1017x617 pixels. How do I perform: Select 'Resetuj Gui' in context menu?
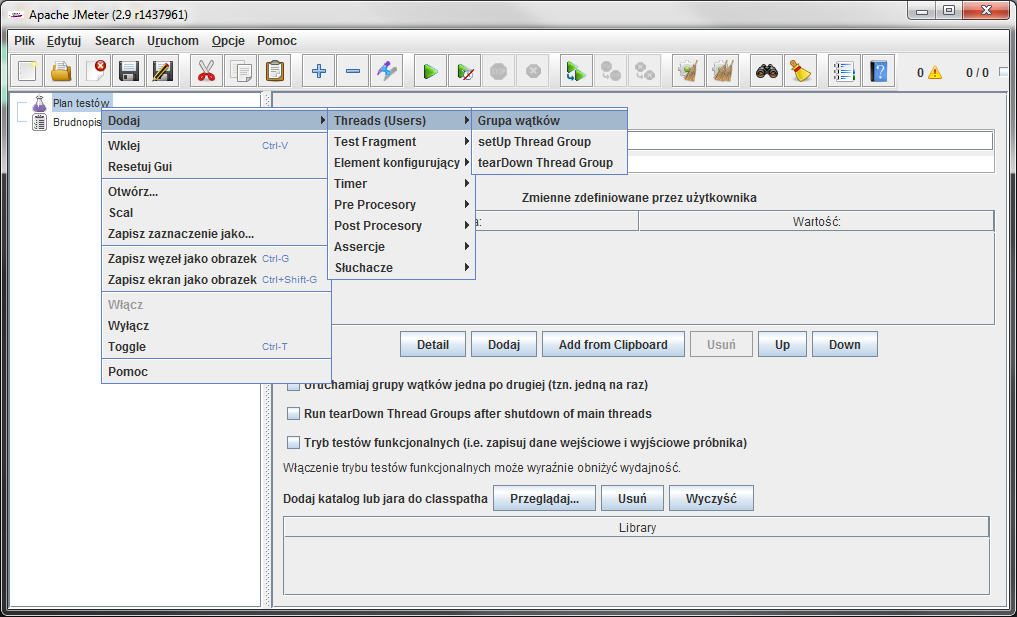(216, 167)
